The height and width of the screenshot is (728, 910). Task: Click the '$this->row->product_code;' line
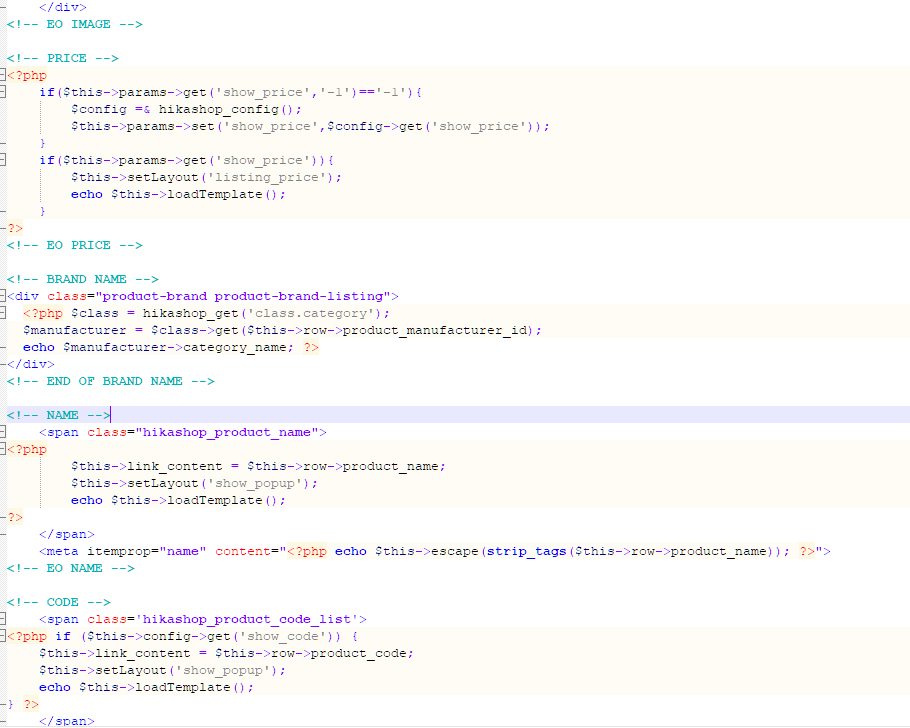tap(226, 653)
